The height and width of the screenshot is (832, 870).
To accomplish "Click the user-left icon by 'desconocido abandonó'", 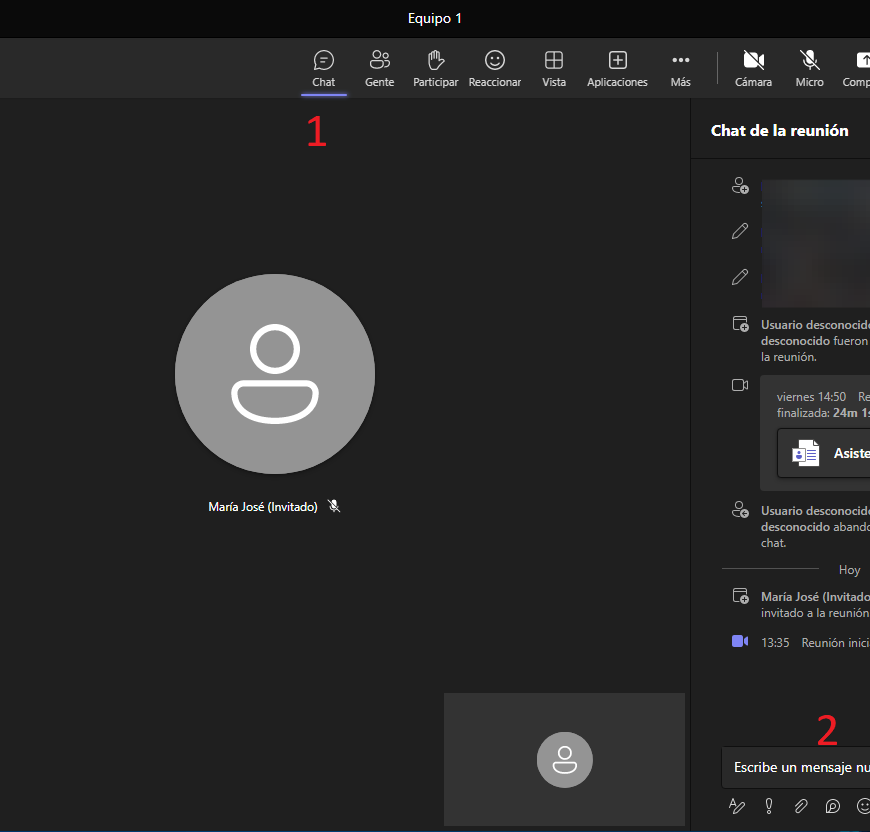I will (740, 509).
